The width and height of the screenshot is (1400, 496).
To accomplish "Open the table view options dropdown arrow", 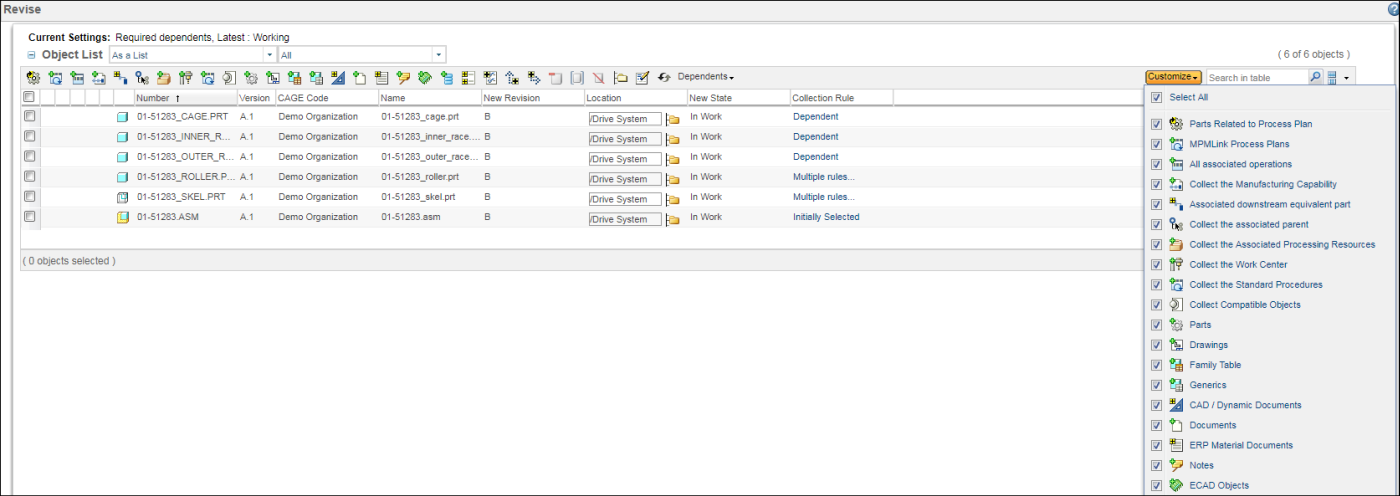I will click(x=1347, y=77).
